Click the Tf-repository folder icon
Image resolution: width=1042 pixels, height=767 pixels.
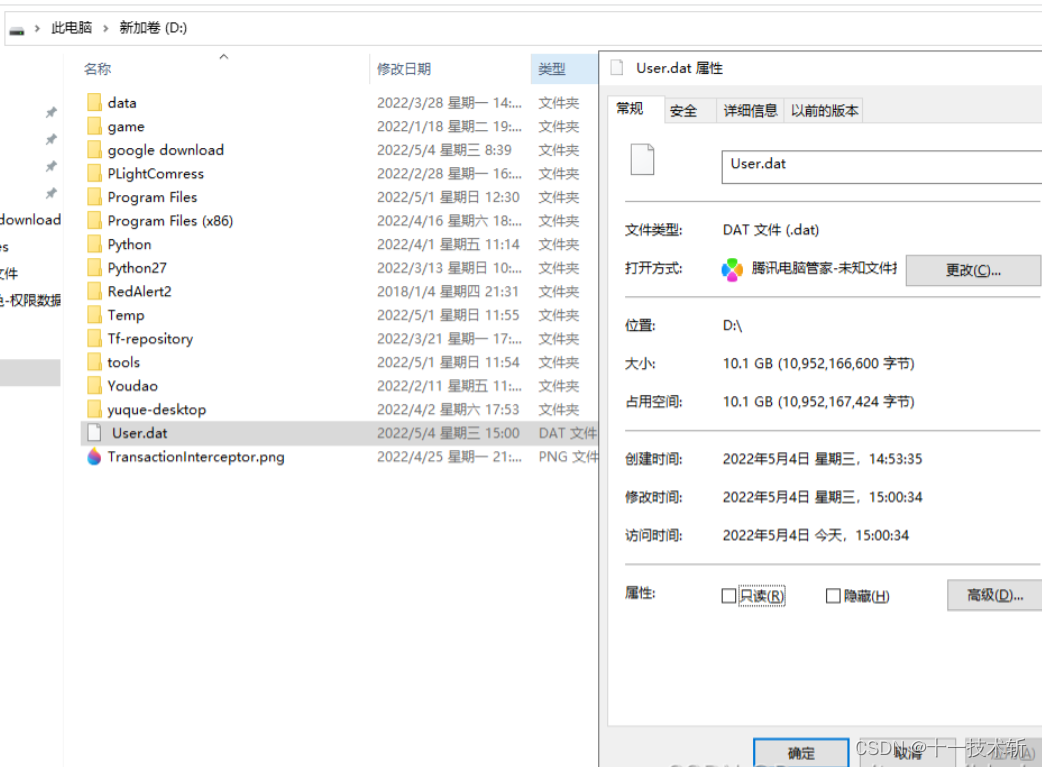coord(94,338)
